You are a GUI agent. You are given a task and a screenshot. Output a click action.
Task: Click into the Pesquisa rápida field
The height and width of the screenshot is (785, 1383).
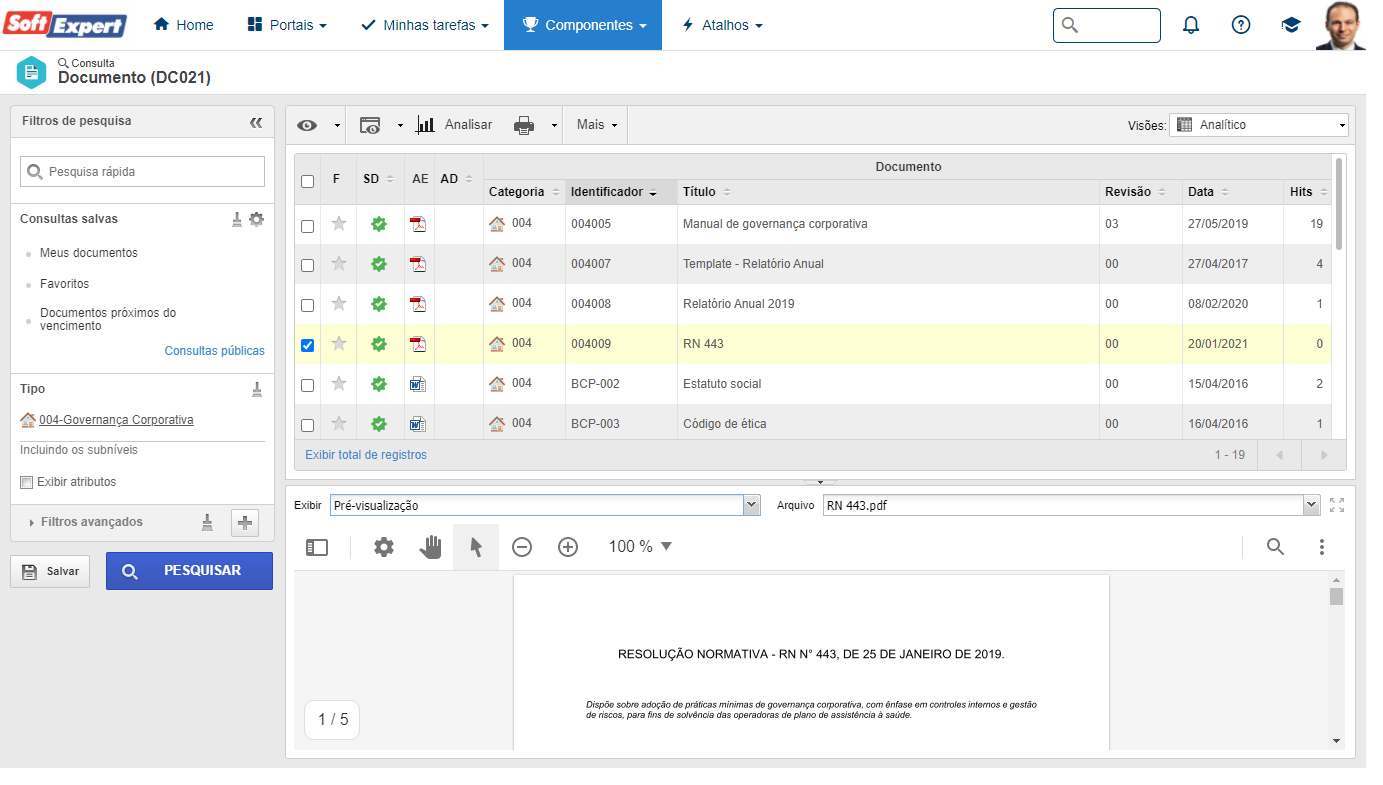pyautogui.click(x=143, y=172)
